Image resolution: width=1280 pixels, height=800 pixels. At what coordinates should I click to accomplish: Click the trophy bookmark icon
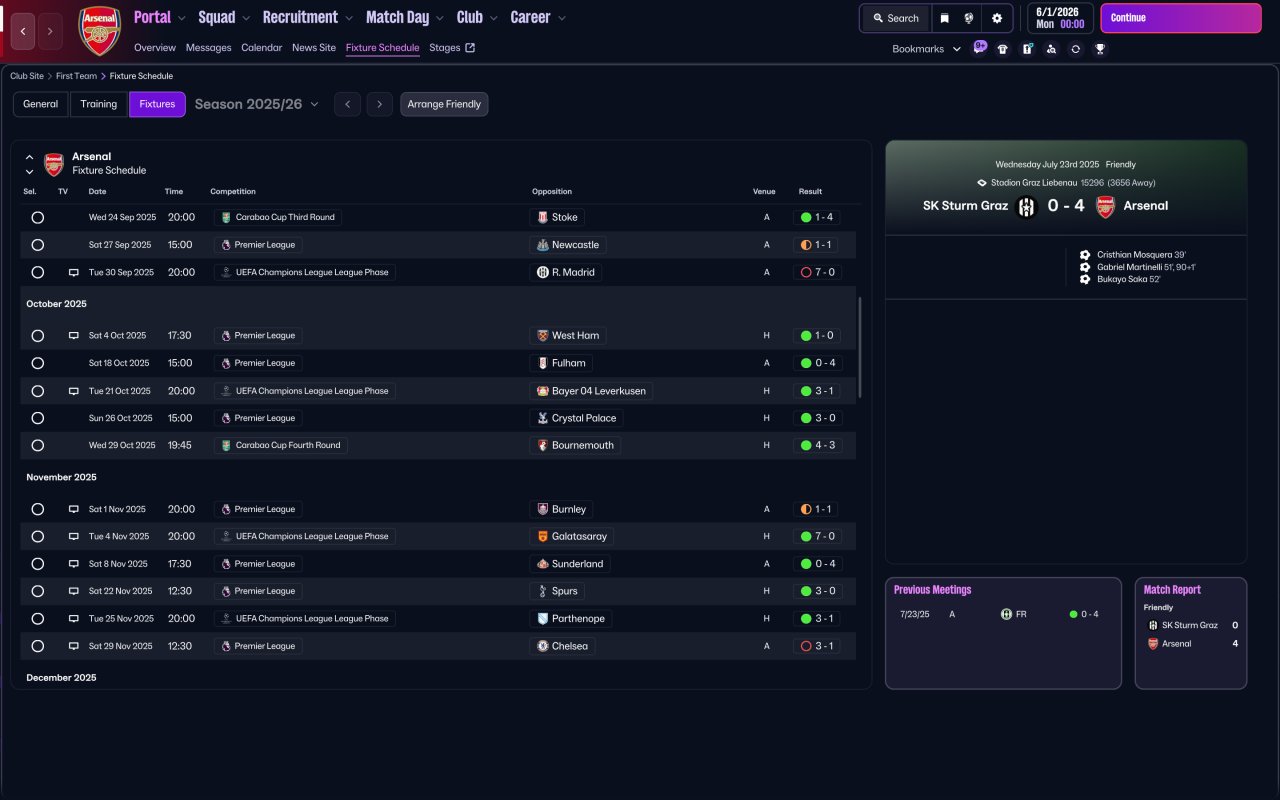[x=1100, y=49]
